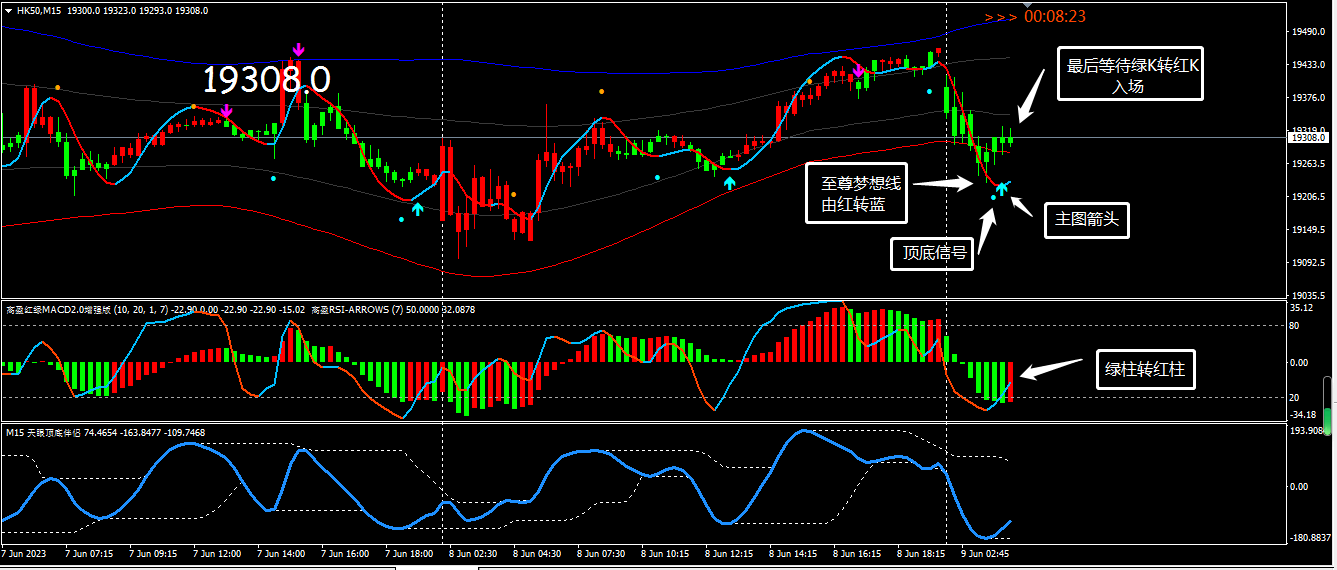This screenshot has height=570, width=1337.
Task: Click the 35.12 value on the MACD axis
Action: click(1301, 308)
